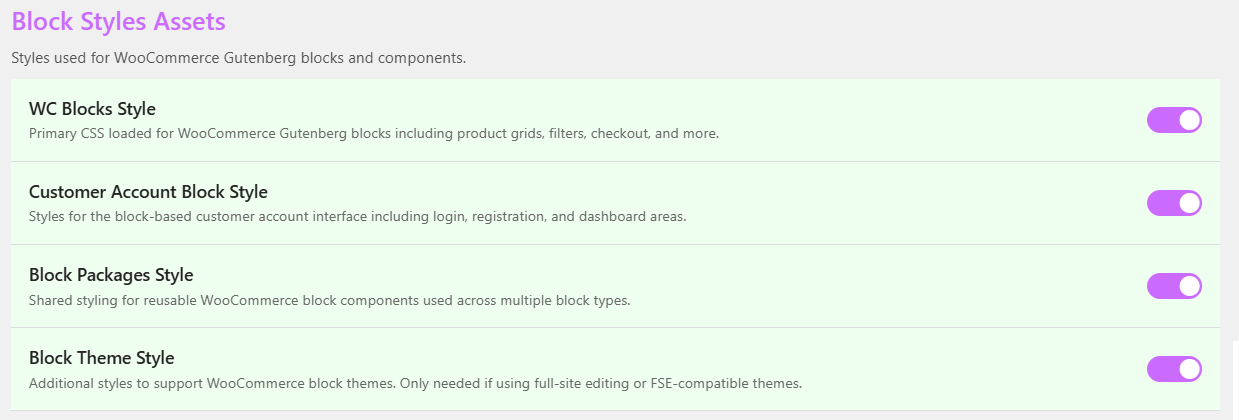Toggle off Block Packages Style
The width and height of the screenshot is (1239, 420).
(1174, 286)
